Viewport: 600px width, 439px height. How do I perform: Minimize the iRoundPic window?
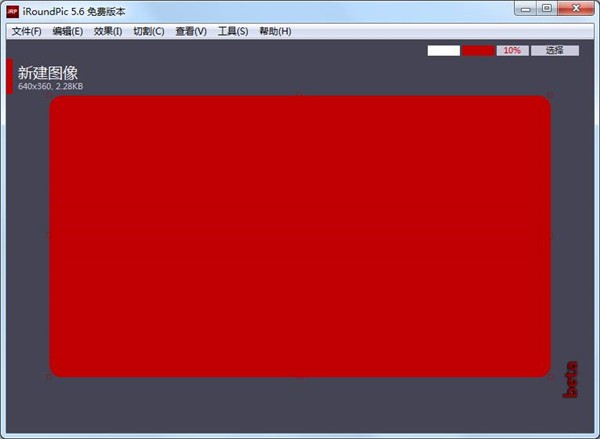(x=527, y=8)
